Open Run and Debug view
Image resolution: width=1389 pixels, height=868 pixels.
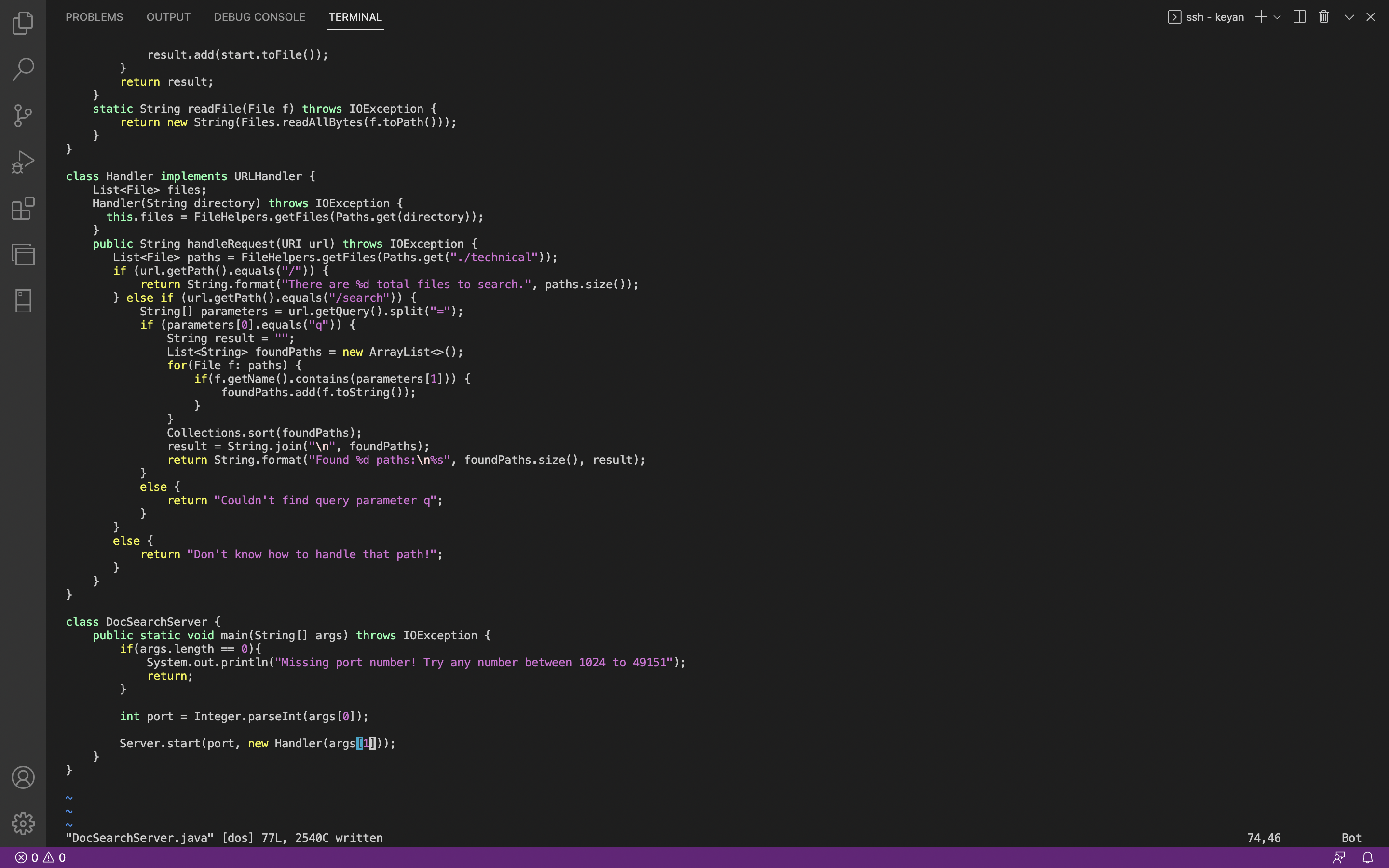point(23,162)
